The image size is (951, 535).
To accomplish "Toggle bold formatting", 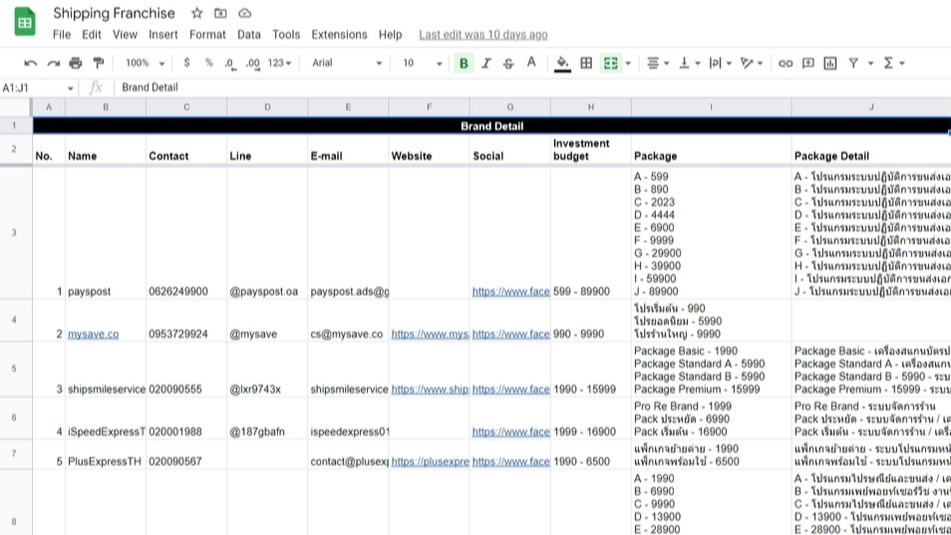I will point(464,63).
